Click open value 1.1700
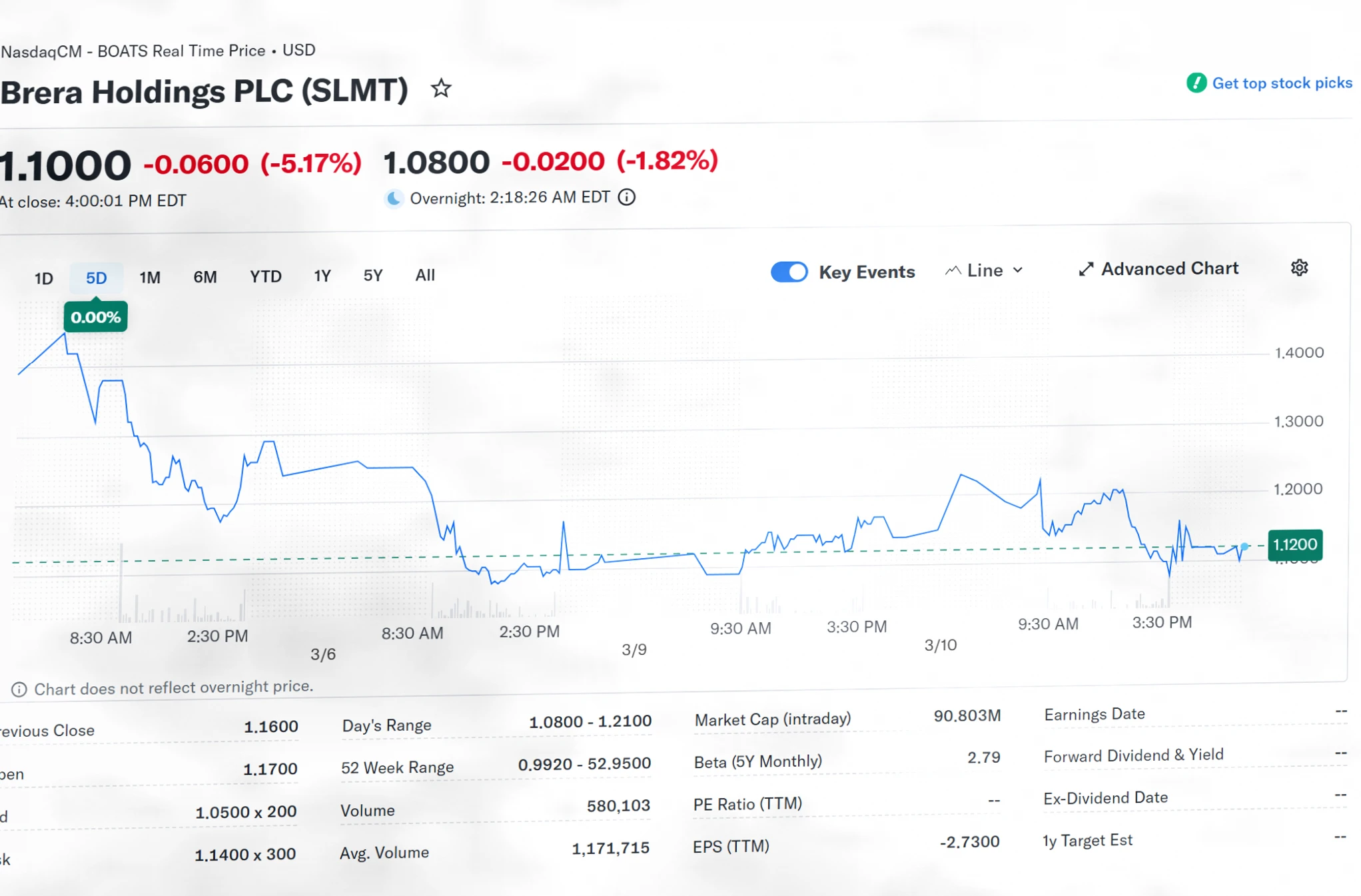 tap(270, 769)
